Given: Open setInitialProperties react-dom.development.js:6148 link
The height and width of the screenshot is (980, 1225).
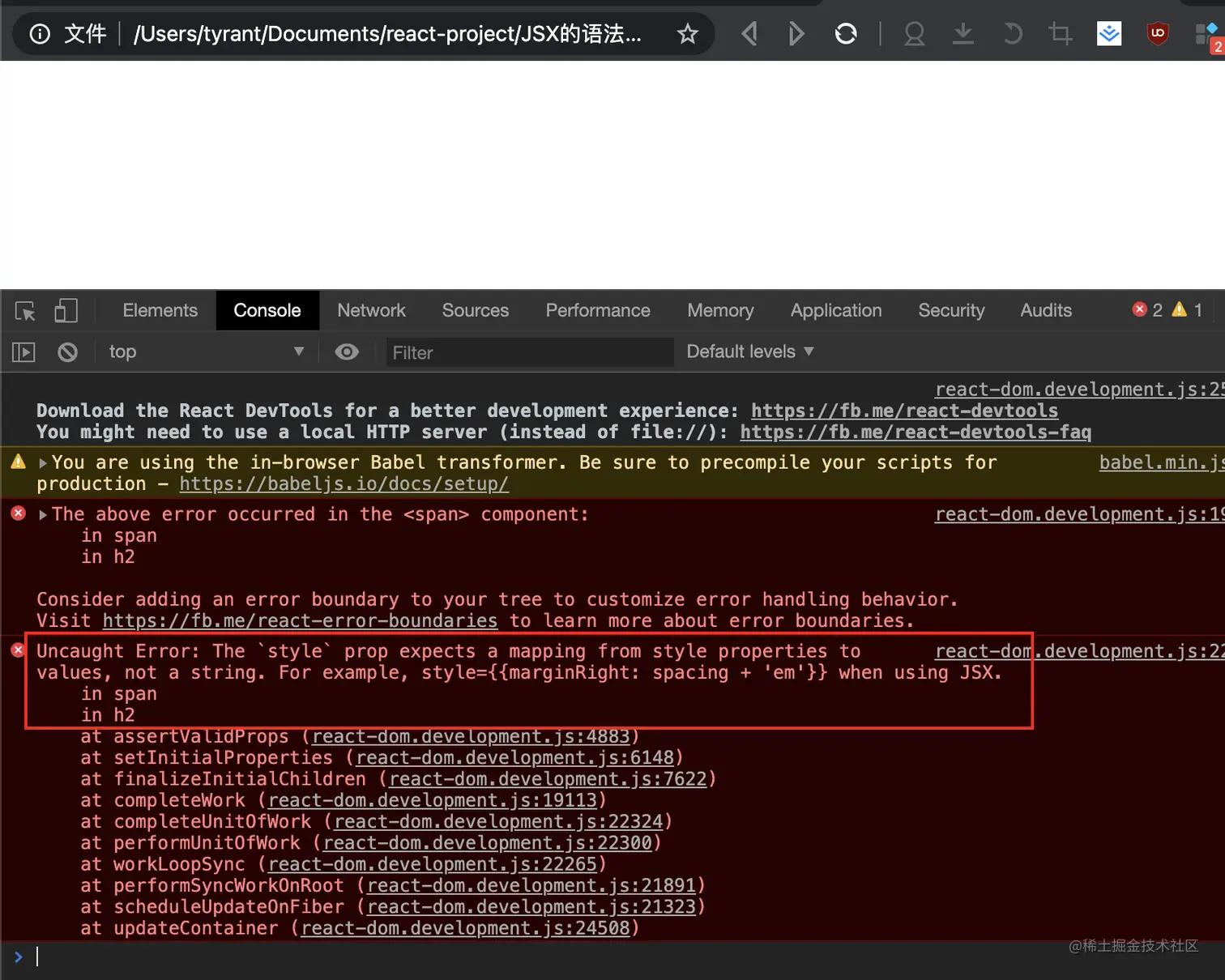Looking at the screenshot, I should (515, 758).
